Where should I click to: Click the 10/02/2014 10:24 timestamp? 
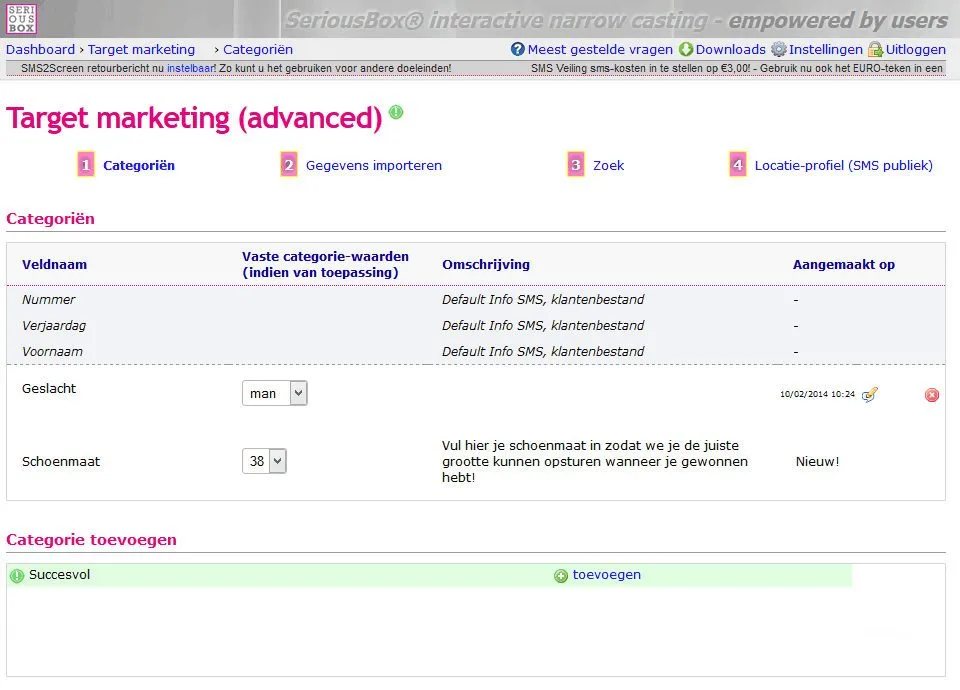[817, 394]
